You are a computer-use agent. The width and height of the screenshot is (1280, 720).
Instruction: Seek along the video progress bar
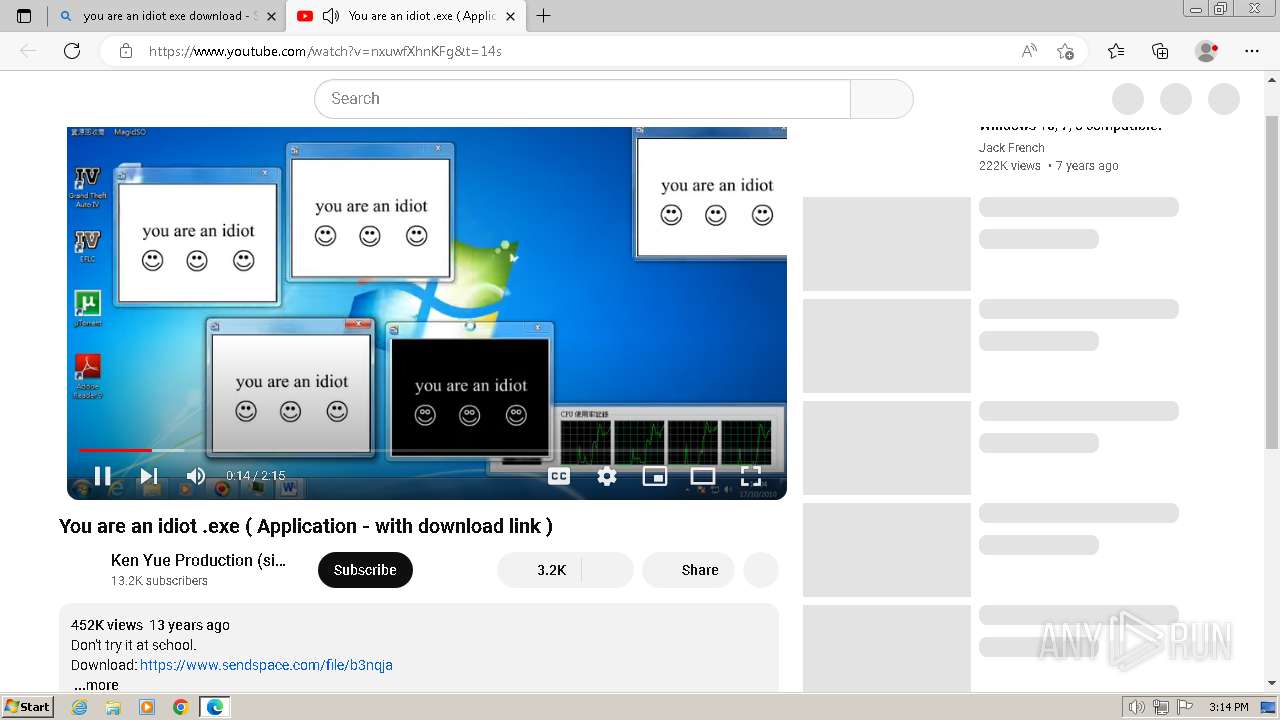(x=427, y=450)
